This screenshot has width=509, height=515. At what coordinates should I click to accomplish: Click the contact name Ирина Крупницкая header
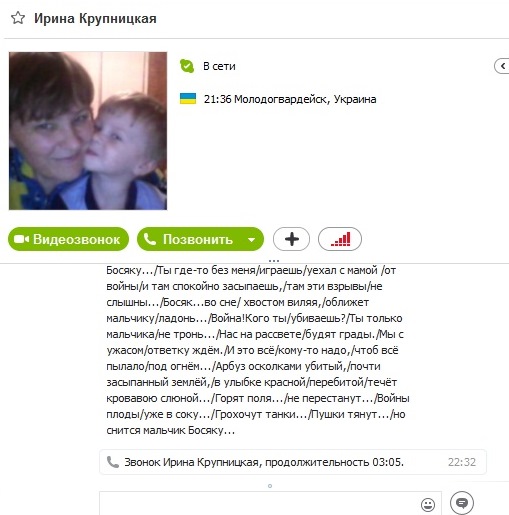coord(95,18)
